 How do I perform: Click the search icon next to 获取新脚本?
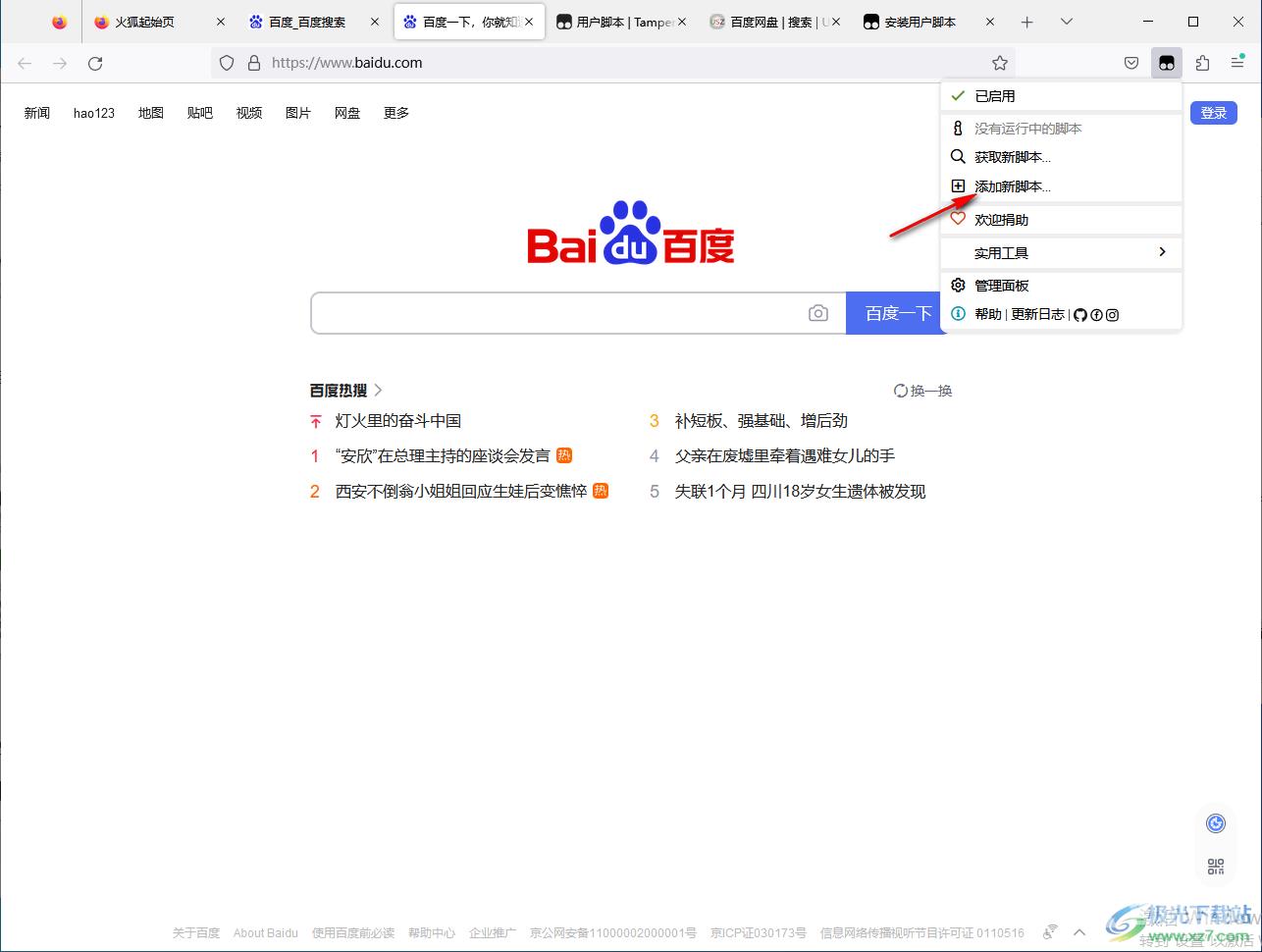[958, 157]
